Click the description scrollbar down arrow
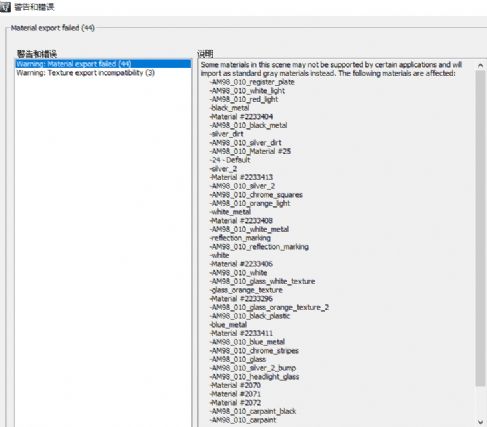The image size is (487, 427). click(x=480, y=421)
